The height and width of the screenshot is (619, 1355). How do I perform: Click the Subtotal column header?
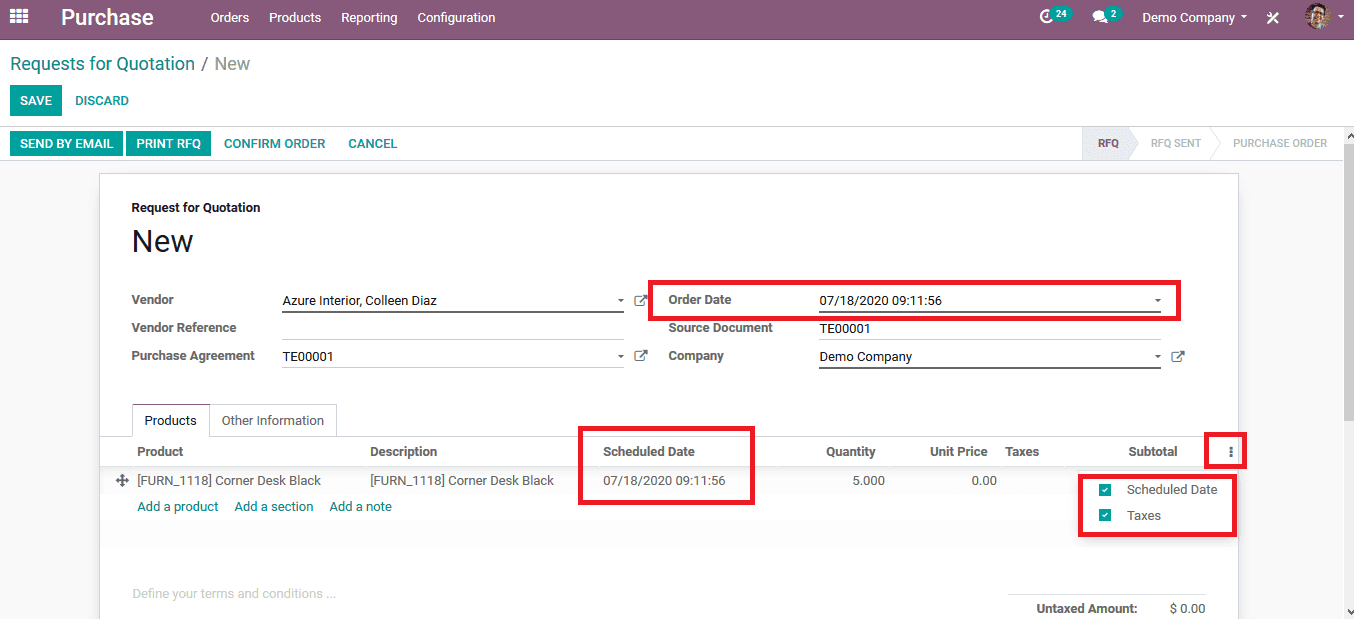point(1153,452)
